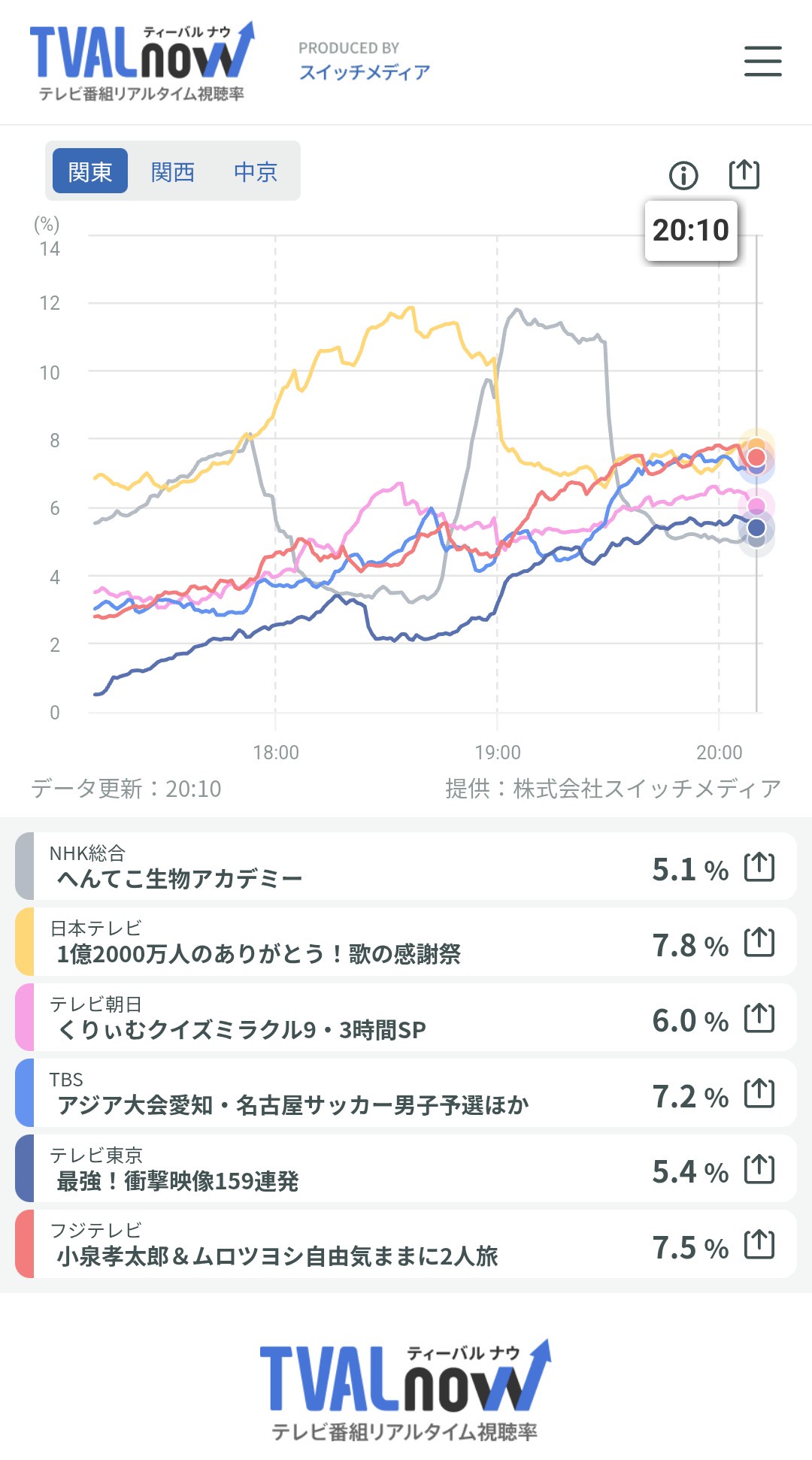Select the へんてこ生物アカデミー program row
812x1460 pixels.
pyautogui.click(x=406, y=866)
